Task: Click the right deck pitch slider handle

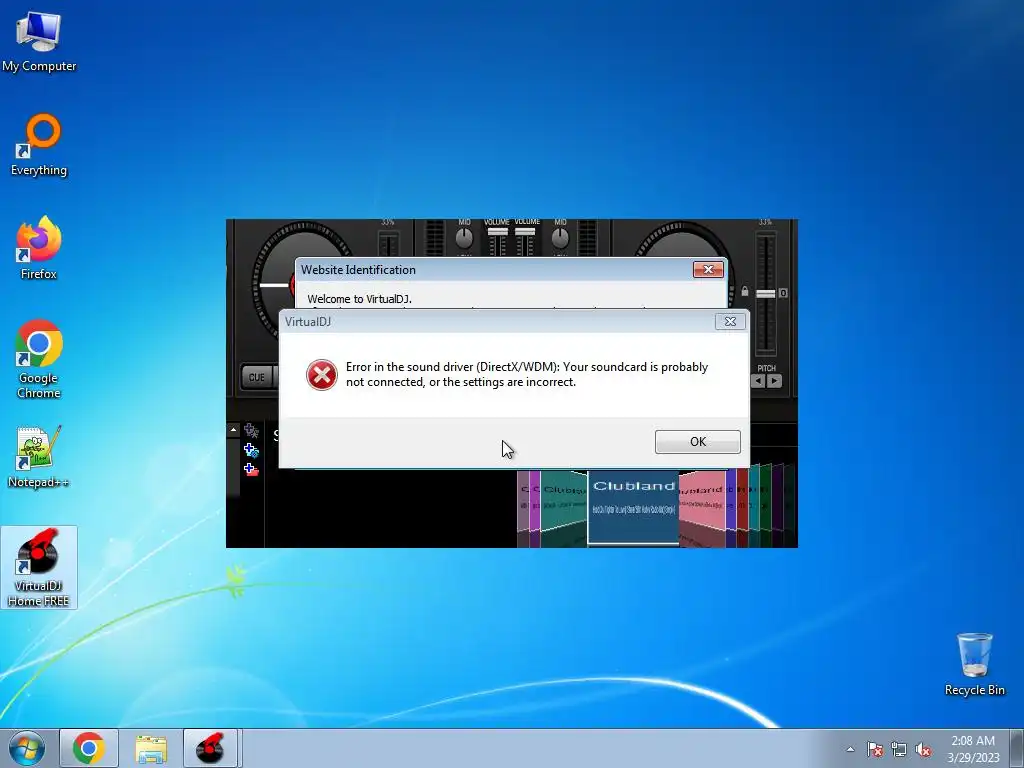Action: [x=765, y=294]
